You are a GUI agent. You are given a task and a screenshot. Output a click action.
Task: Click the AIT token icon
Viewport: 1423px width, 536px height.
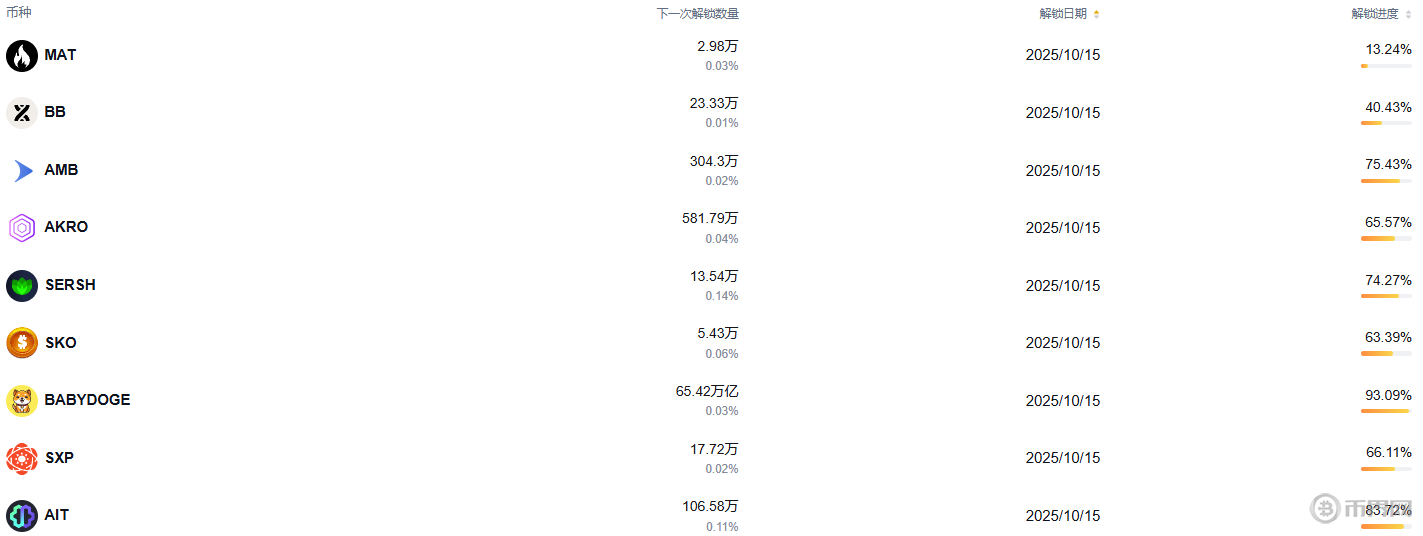tap(22, 516)
